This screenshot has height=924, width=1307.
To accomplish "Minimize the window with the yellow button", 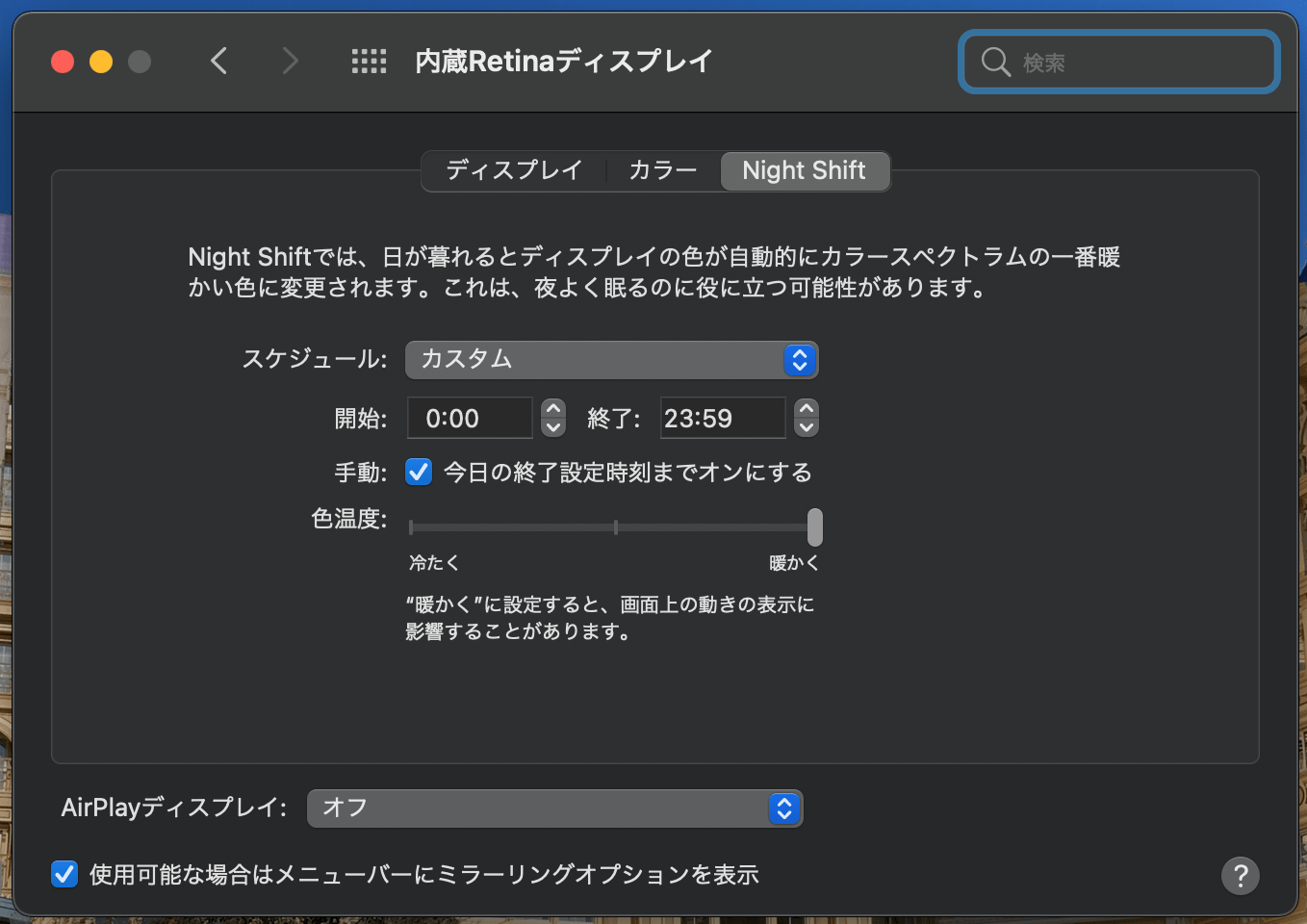I will pyautogui.click(x=101, y=62).
